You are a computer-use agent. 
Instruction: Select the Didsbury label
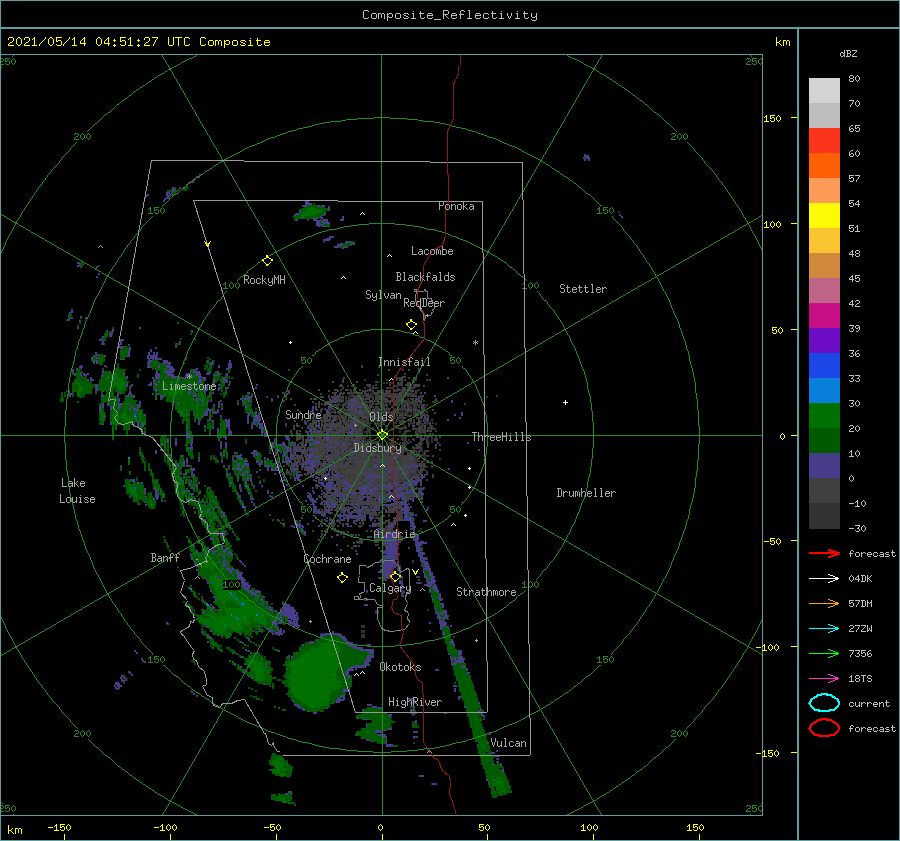377,448
